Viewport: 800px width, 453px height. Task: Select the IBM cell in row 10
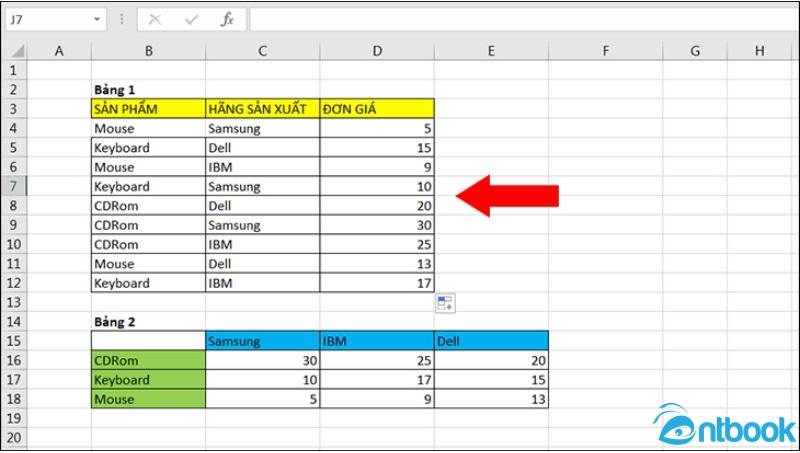[x=263, y=244]
